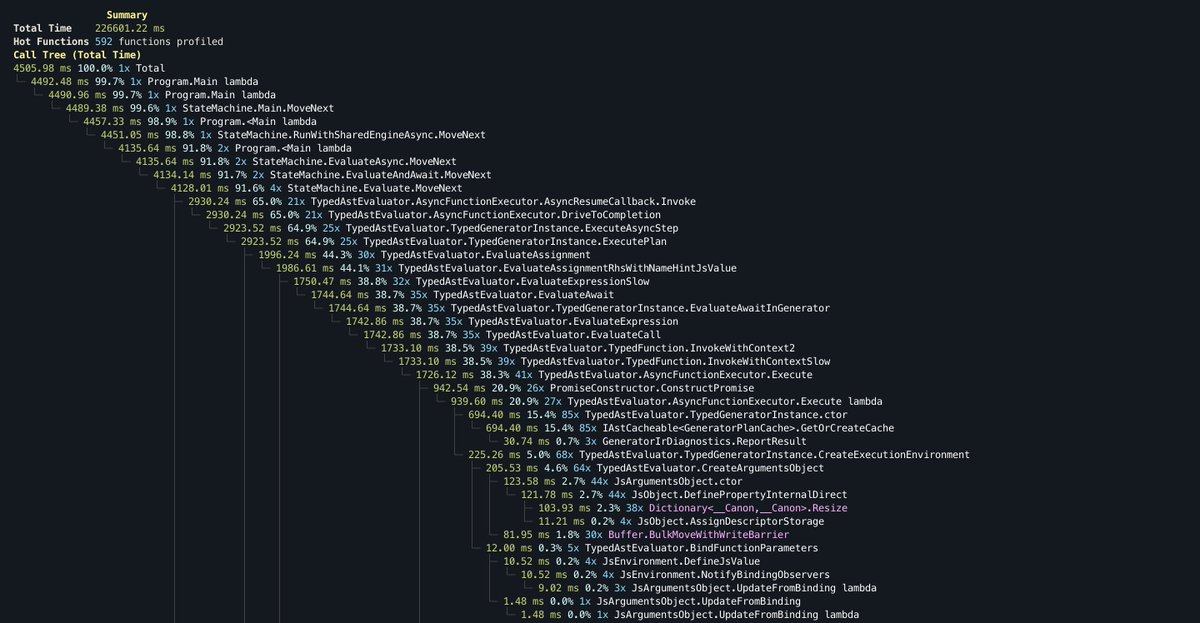Image resolution: width=1200 pixels, height=623 pixels.
Task: Click the StateMachine.EvaluateAndAwait.MoveNext row
Action: tap(322, 174)
